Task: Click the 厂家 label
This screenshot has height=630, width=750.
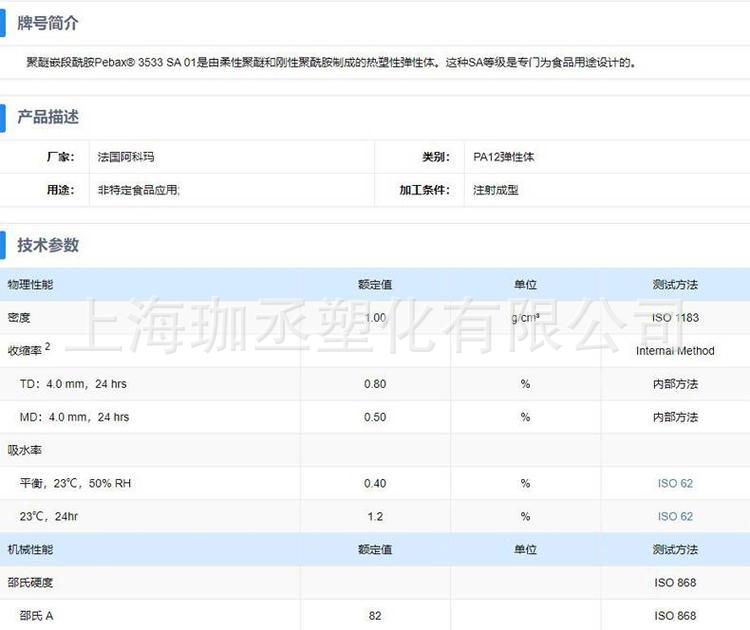Action: [x=61, y=157]
